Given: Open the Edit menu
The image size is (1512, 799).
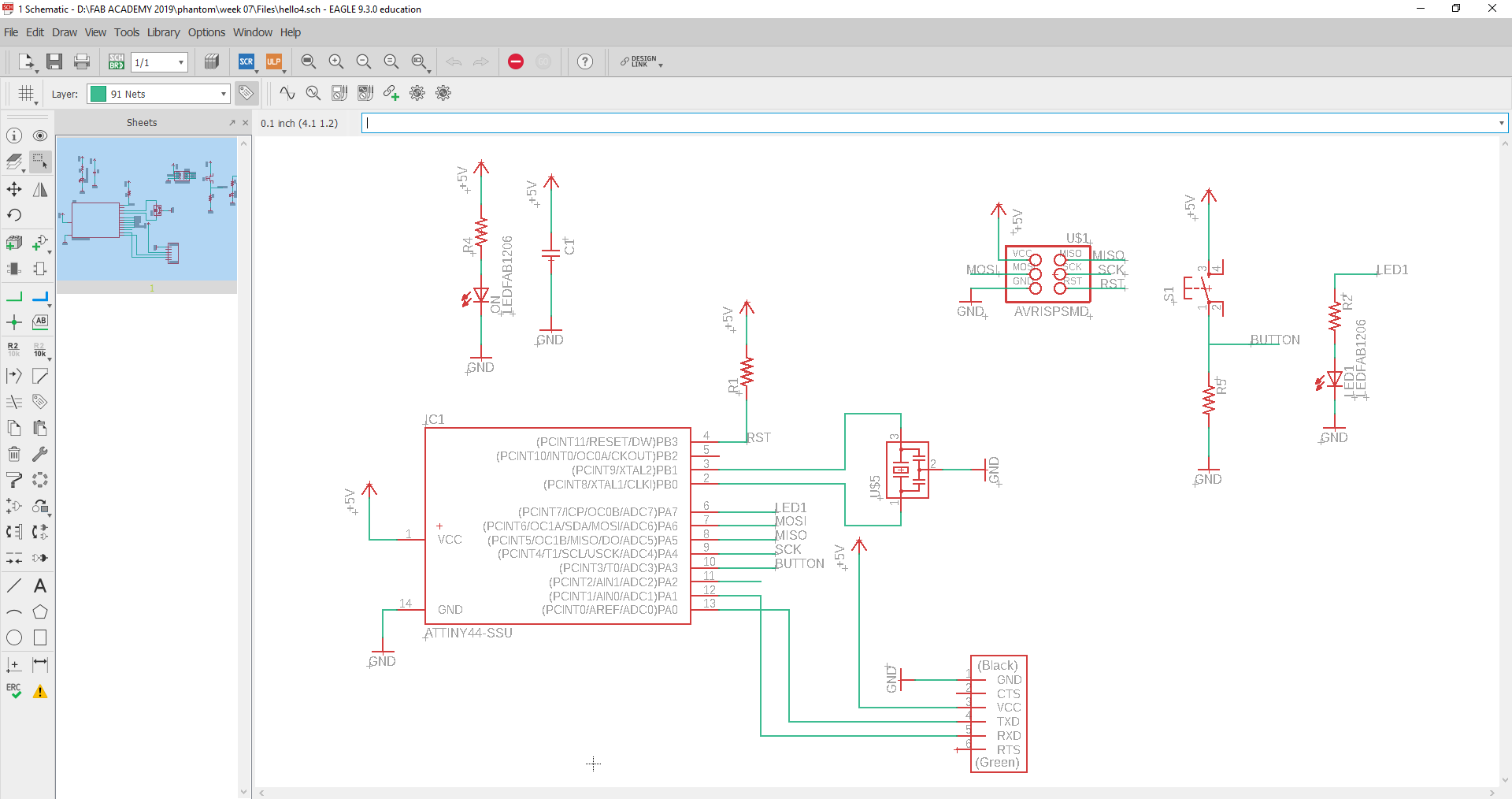Looking at the screenshot, I should (35, 32).
